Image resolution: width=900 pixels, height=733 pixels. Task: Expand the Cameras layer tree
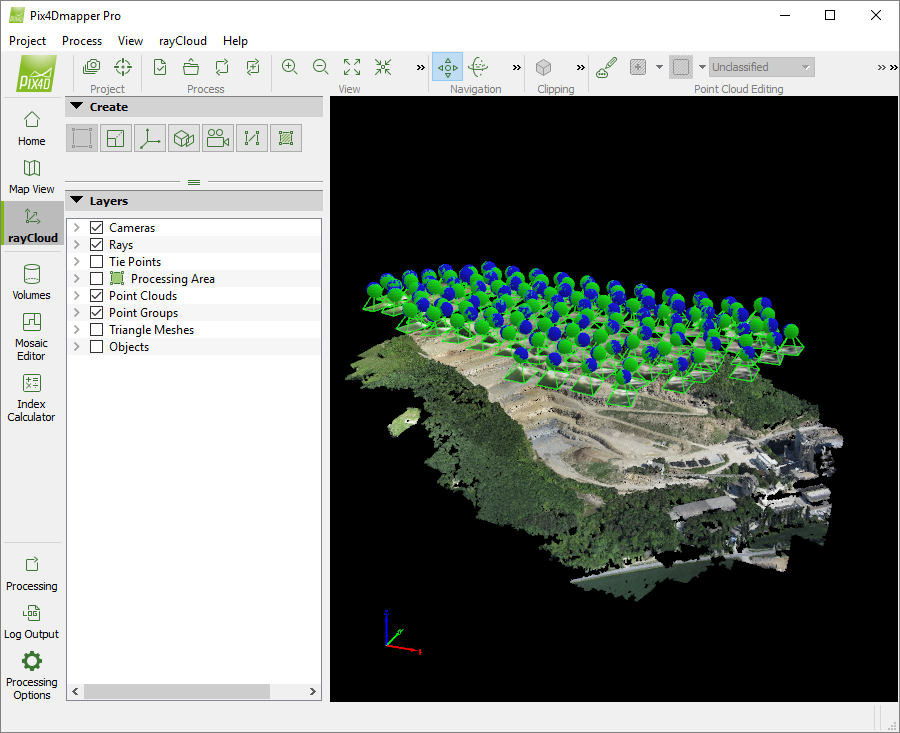(x=77, y=227)
